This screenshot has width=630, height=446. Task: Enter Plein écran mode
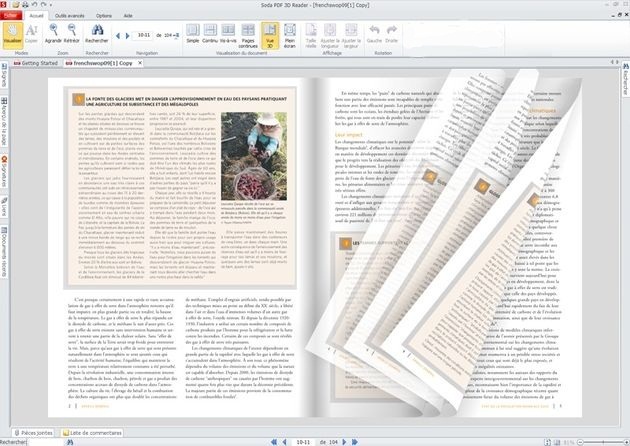point(290,36)
